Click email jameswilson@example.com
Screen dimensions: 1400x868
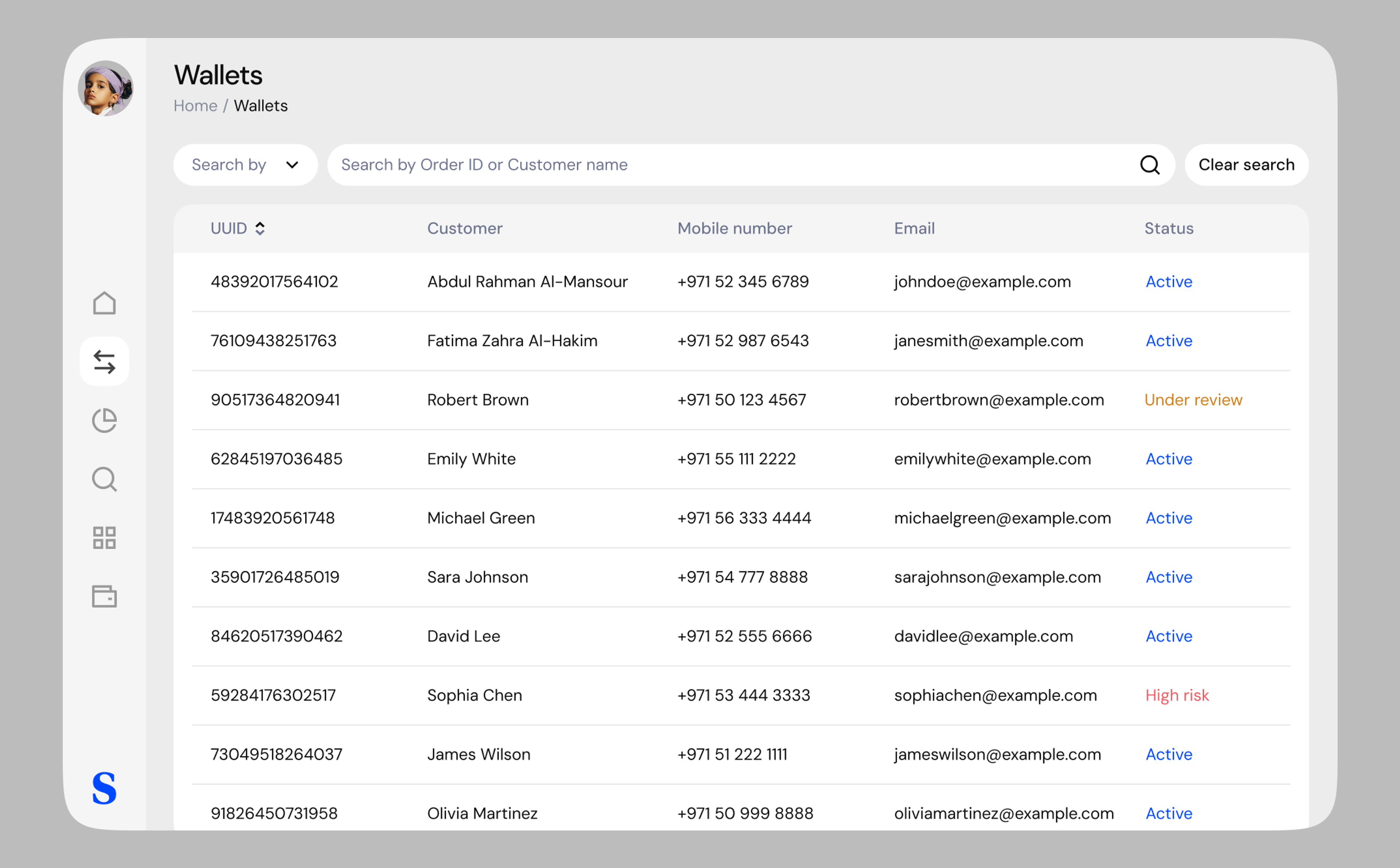pos(997,755)
